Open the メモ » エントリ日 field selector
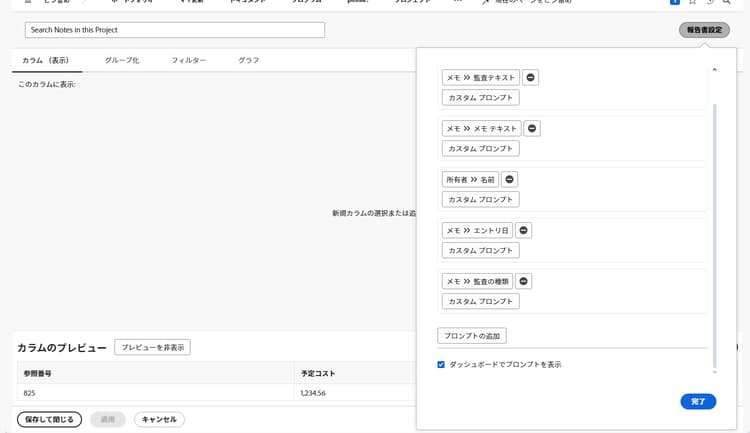Screen dimensions: 750x433 (x=477, y=230)
